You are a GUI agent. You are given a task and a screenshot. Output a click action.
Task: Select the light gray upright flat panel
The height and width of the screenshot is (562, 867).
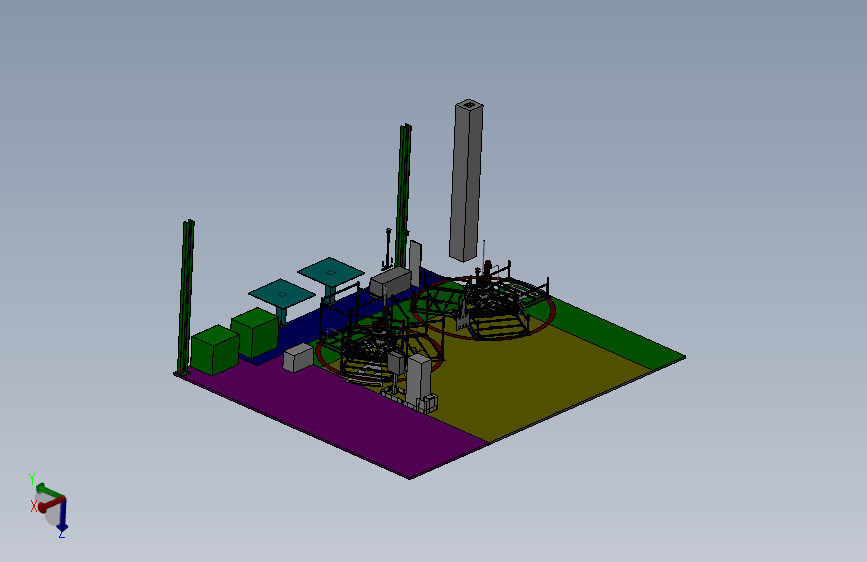coord(415,263)
